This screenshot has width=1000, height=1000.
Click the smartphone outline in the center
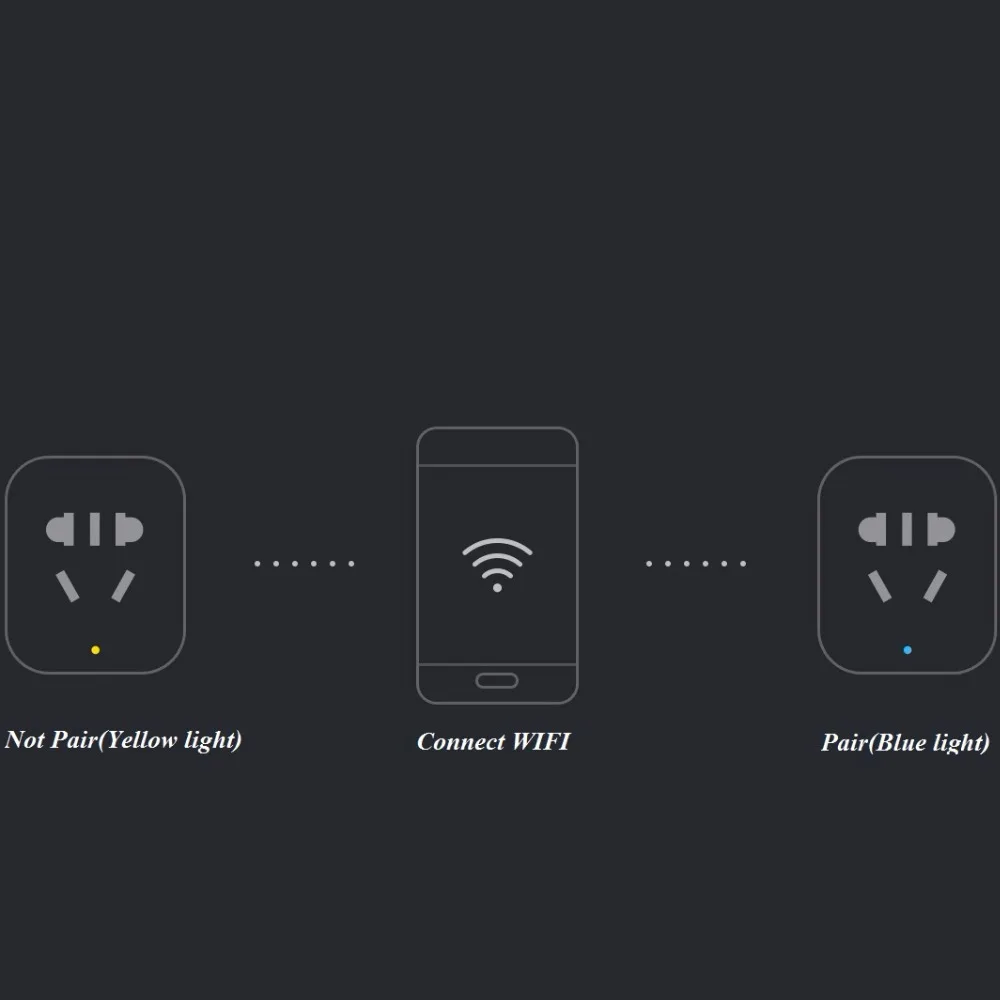[x=497, y=565]
